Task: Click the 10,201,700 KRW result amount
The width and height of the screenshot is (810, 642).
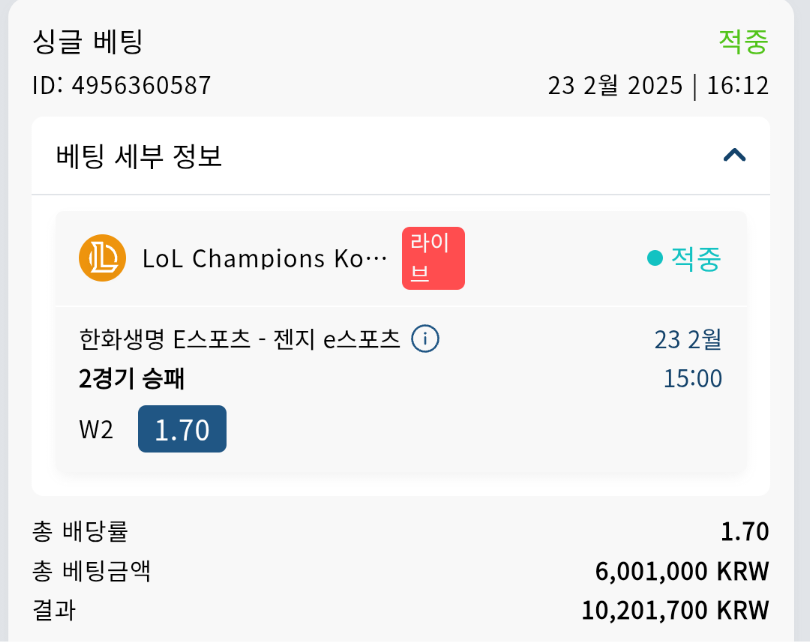Action: pyautogui.click(x=675, y=610)
